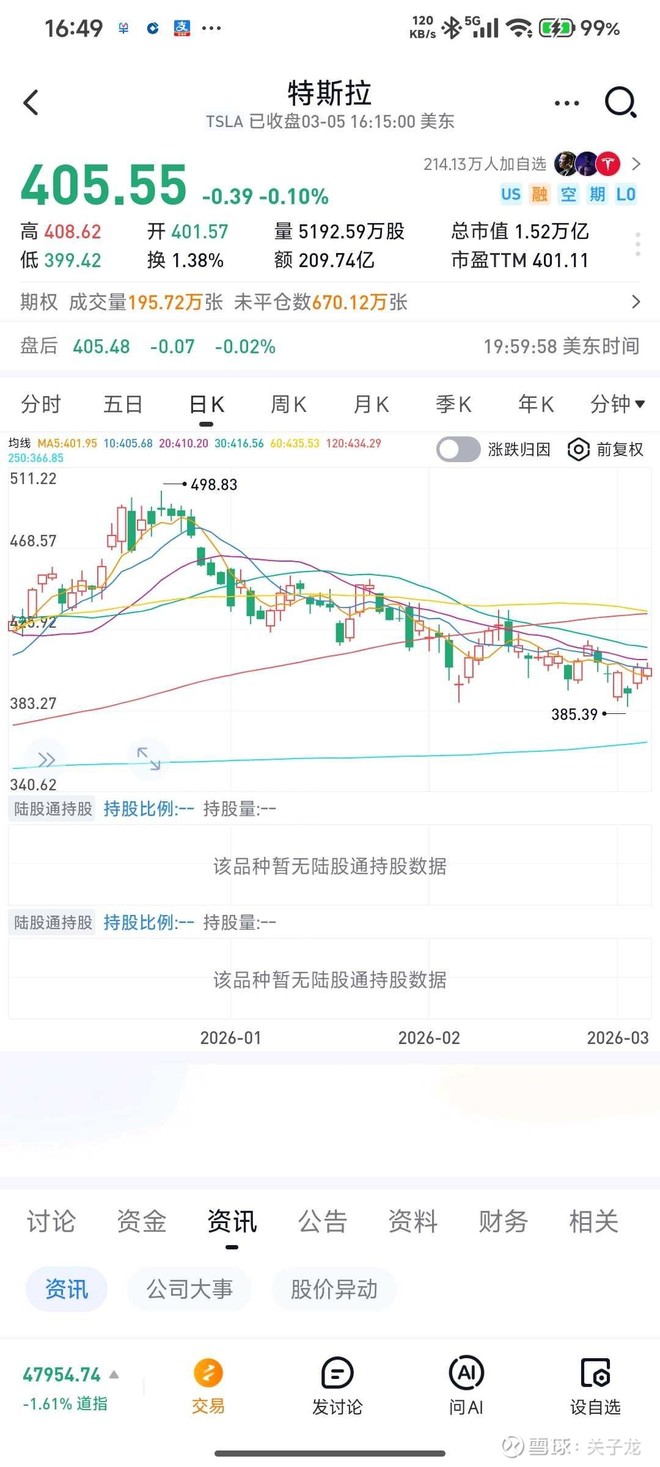Switch to the 财务 tab
Viewport: 660px width, 1467px height.
click(x=502, y=1222)
